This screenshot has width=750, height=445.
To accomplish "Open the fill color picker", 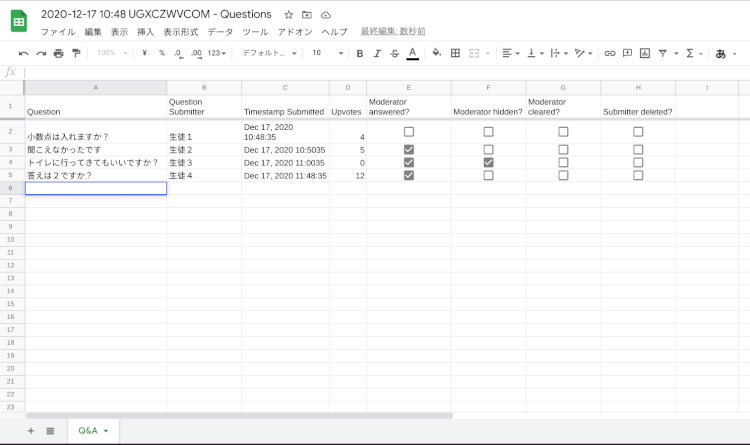I will point(436,53).
